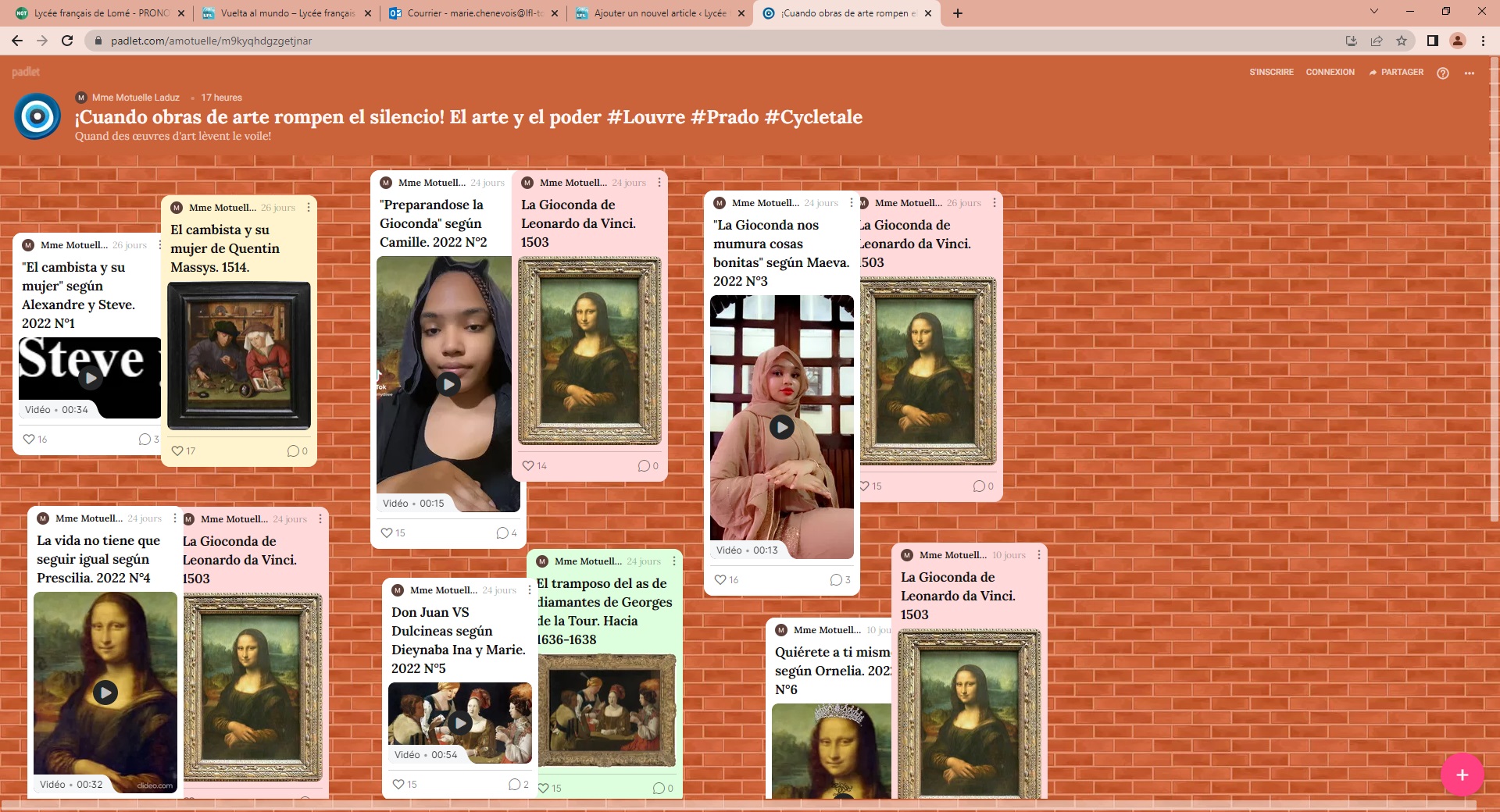Like the Maeva Gioconda video post
This screenshot has height=812, width=1500.
[720, 580]
